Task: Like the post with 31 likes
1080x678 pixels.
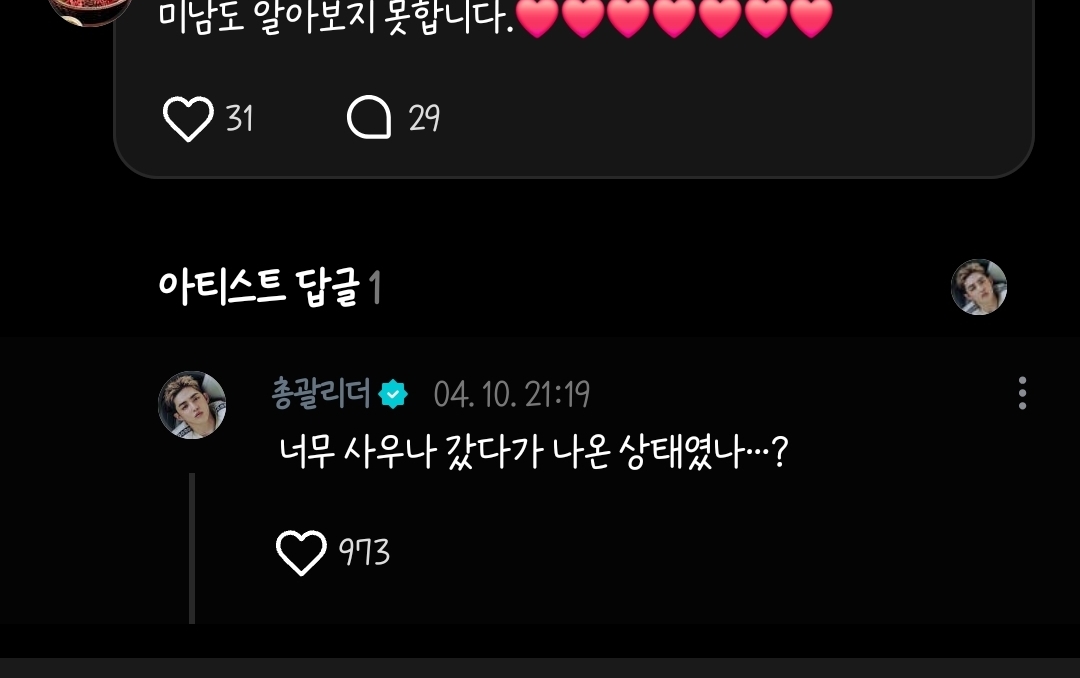Action: 188,119
